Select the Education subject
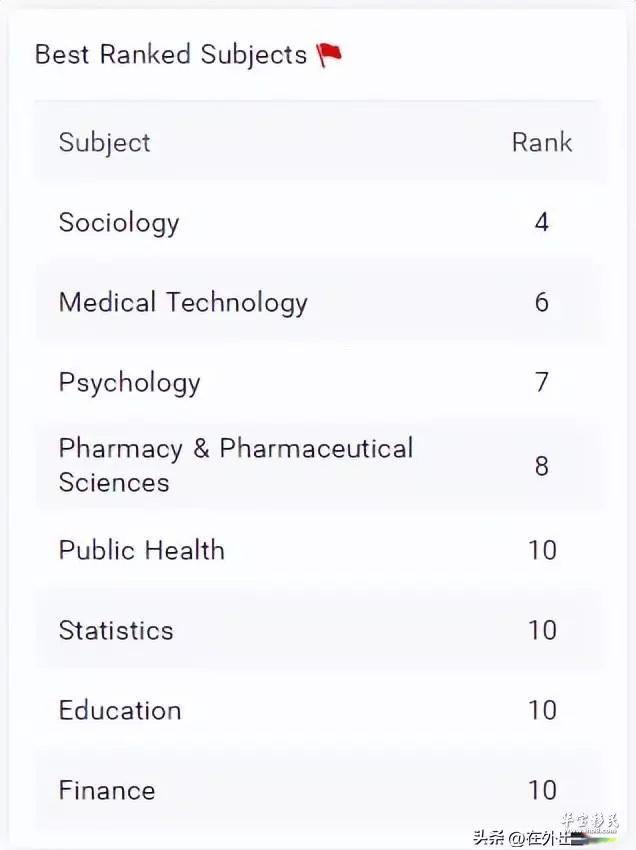This screenshot has height=850, width=636. point(120,711)
